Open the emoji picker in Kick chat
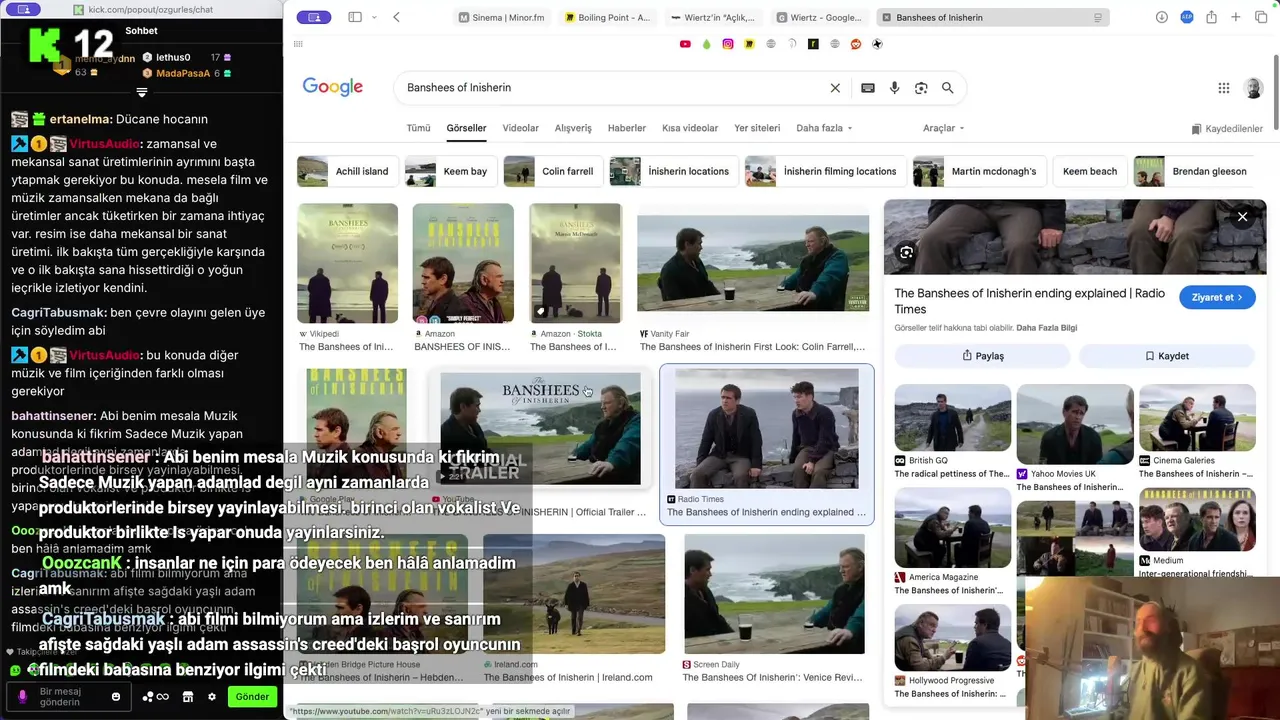The width and height of the screenshot is (1280, 720). coord(116,697)
